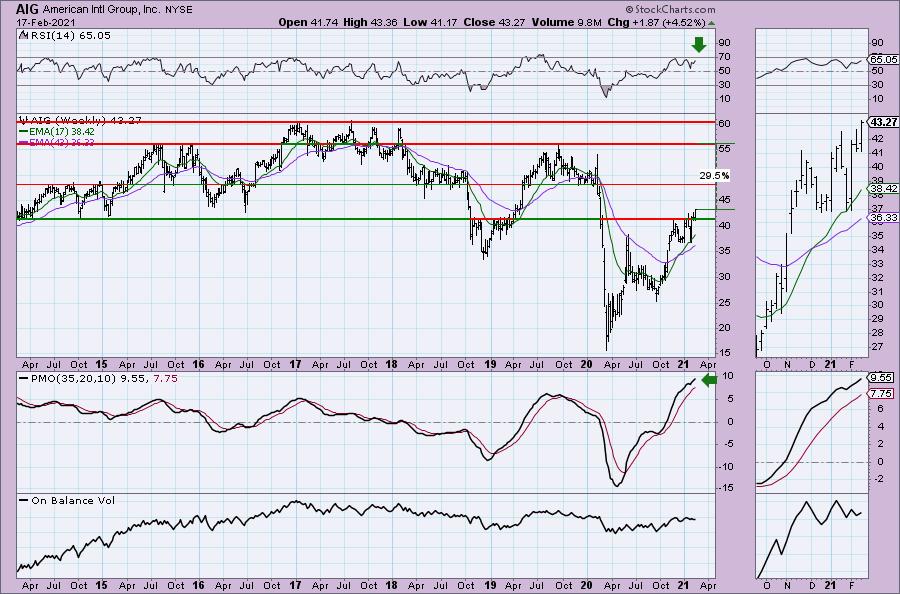Click the black On Balance Vol legend marker
The width and height of the screenshot is (900, 594).
pos(23,500)
